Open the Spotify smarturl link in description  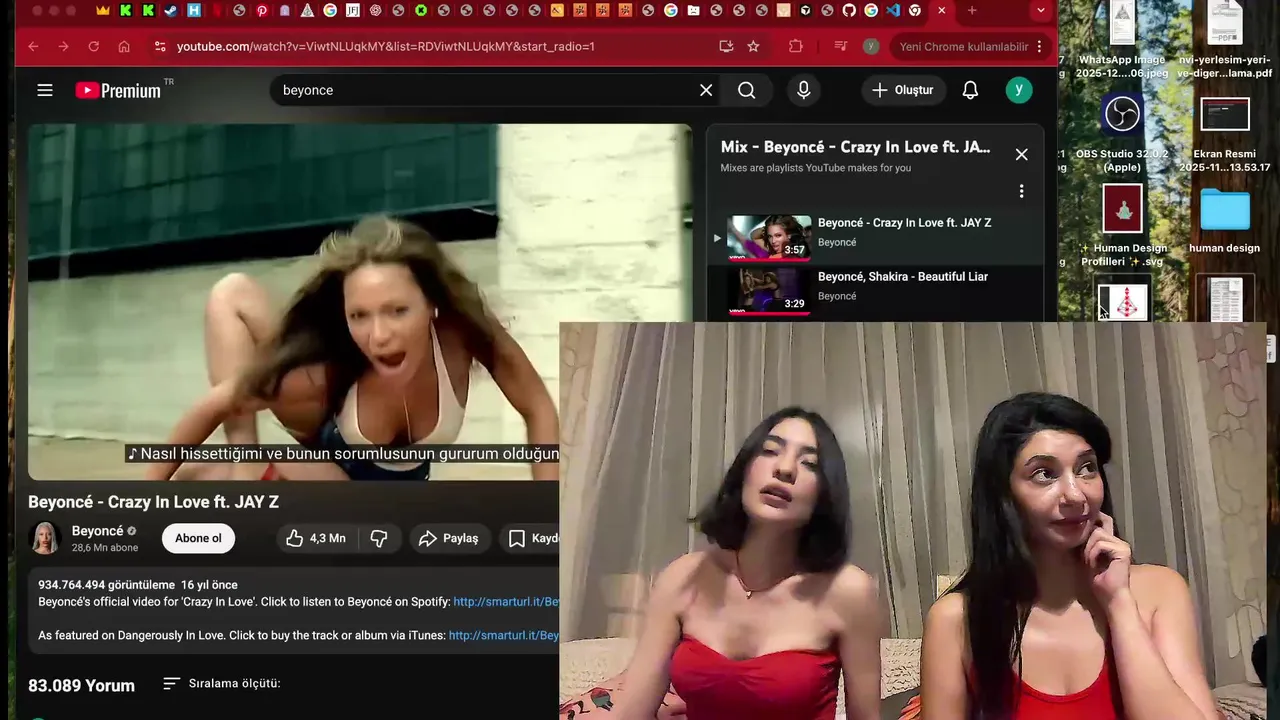point(506,602)
